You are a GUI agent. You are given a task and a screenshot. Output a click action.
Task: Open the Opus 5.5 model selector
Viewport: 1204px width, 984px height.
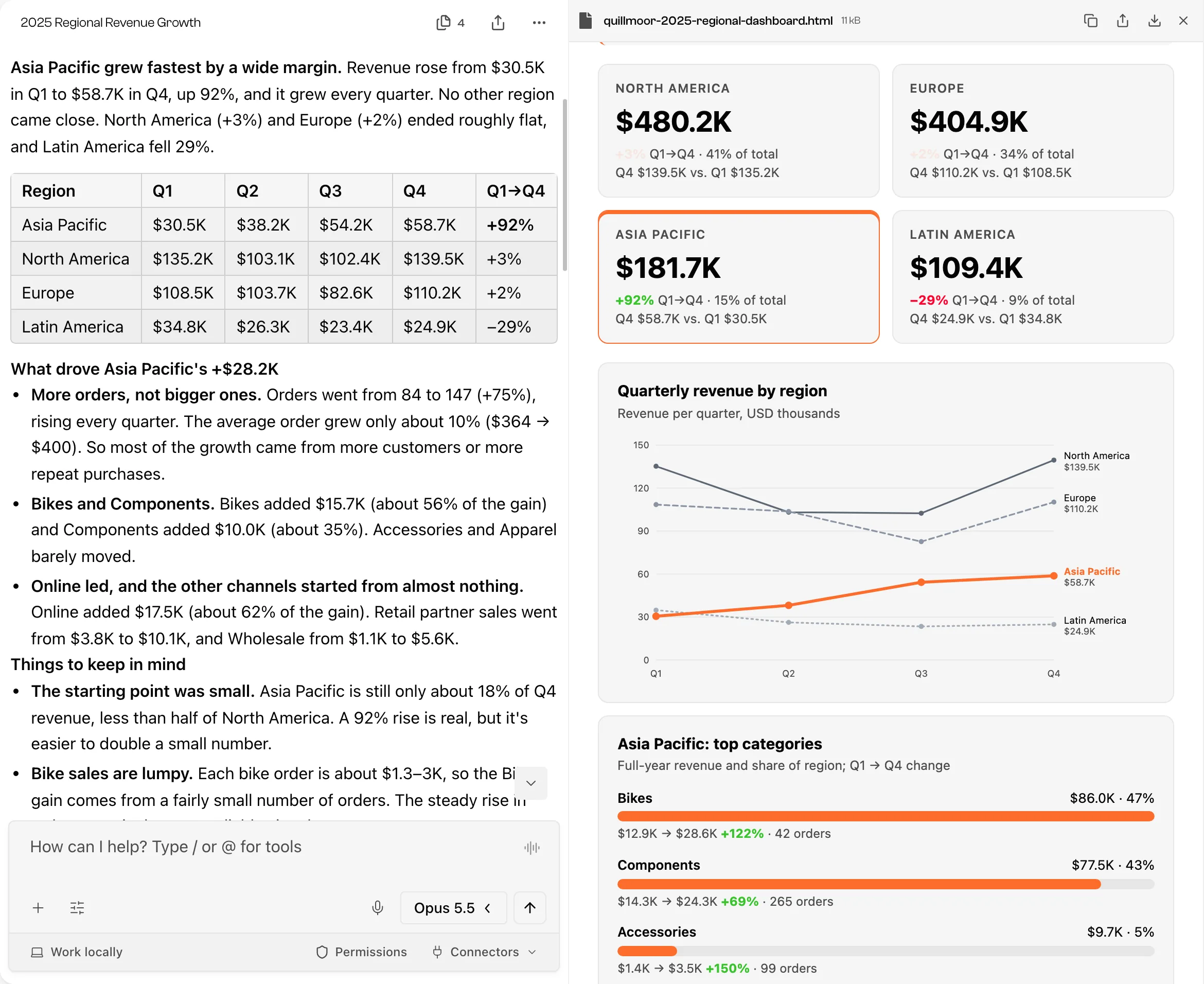point(453,908)
